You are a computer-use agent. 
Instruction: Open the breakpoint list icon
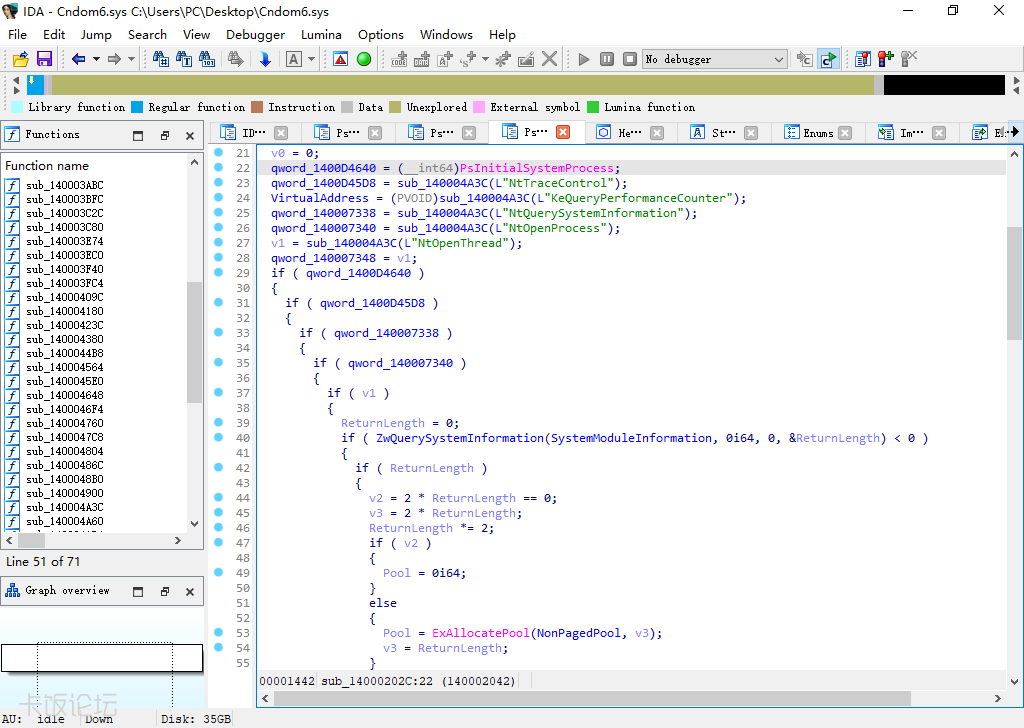[x=862, y=59]
